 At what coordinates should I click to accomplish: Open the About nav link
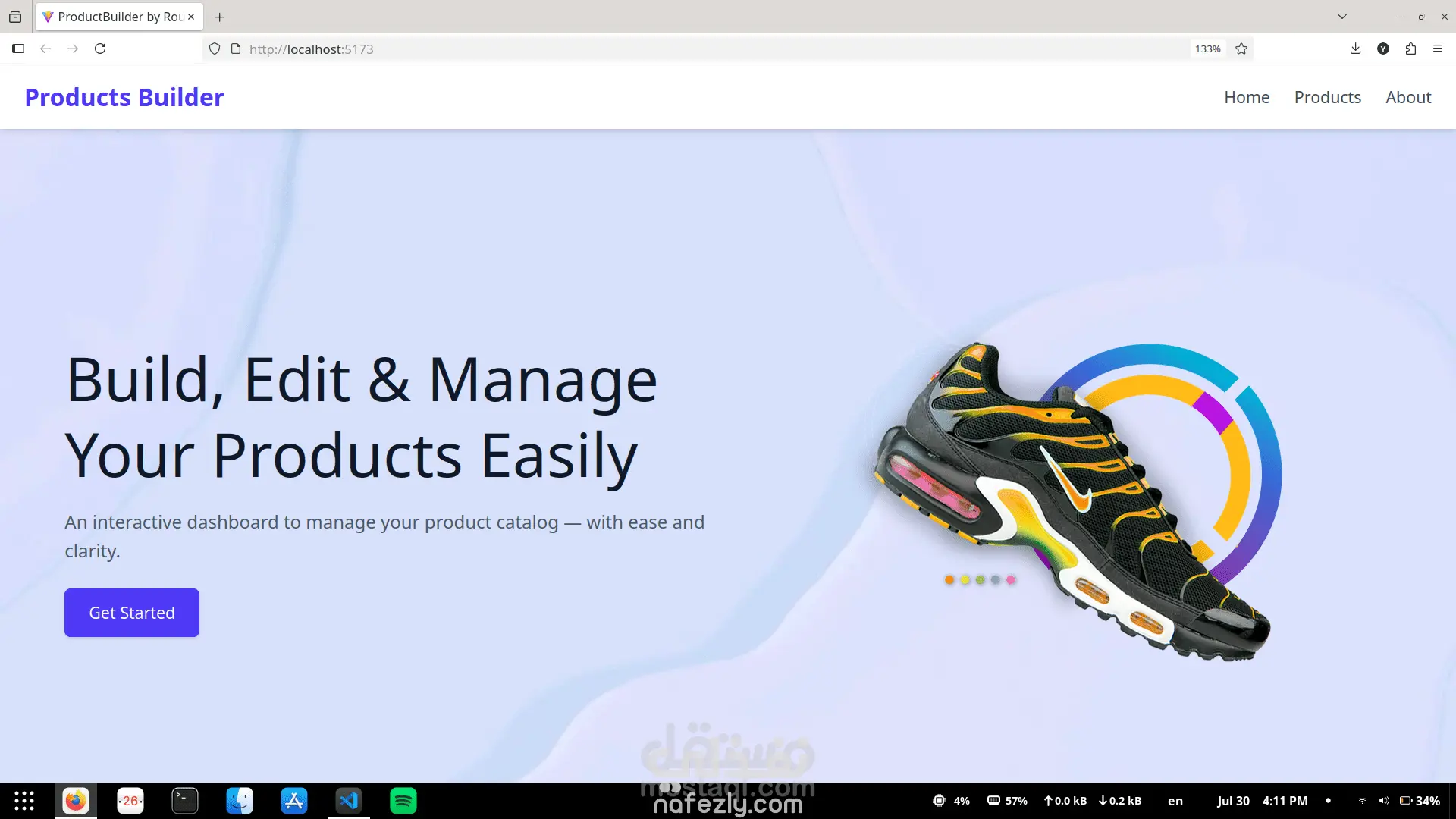coord(1408,97)
